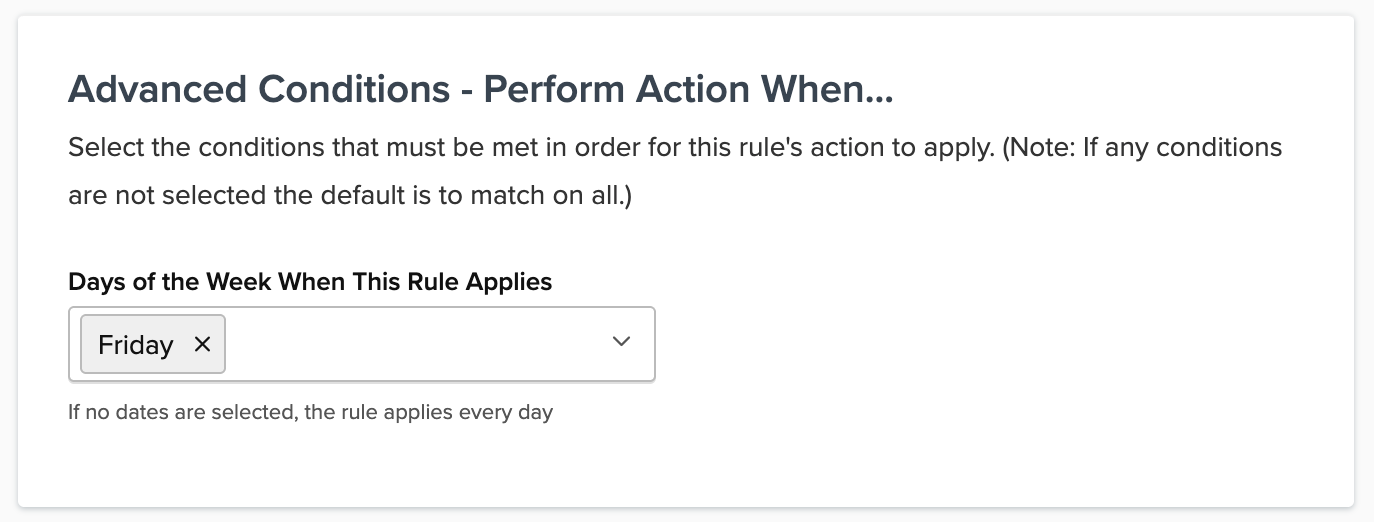Click "Days of the Week When This Rule Applies" label
This screenshot has height=522, width=1374.
[x=310, y=282]
